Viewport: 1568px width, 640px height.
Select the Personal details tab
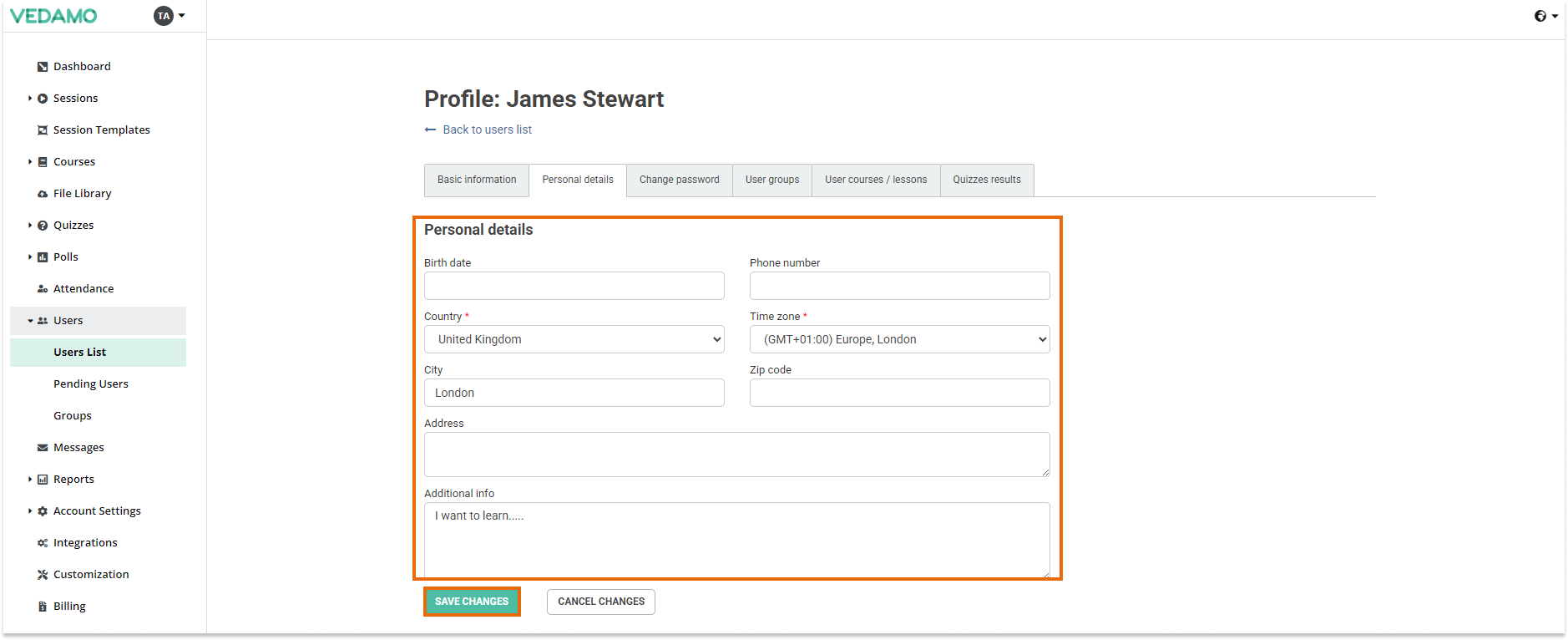[x=578, y=180]
